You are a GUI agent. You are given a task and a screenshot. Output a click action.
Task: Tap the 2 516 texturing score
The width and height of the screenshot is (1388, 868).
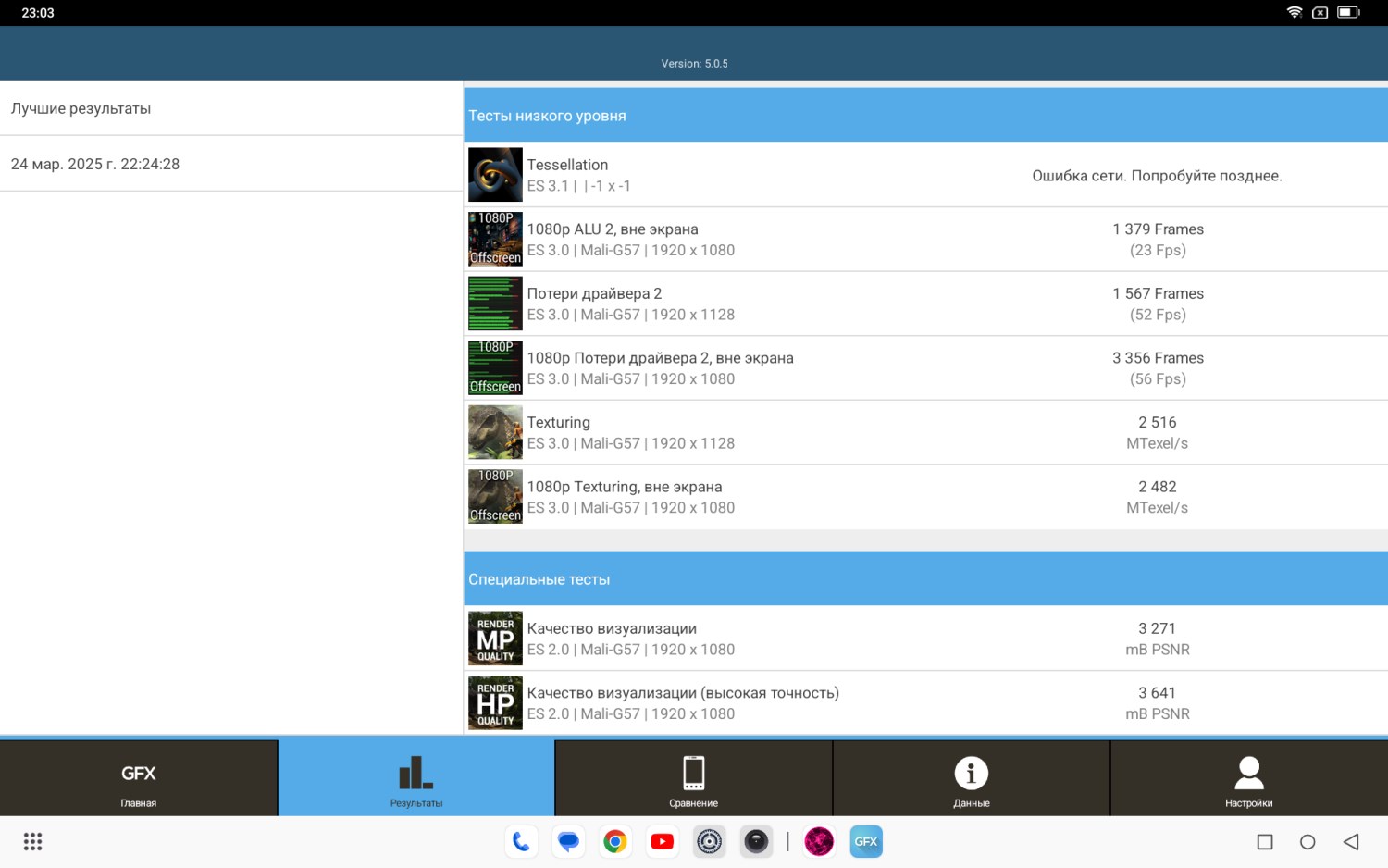[1158, 423]
